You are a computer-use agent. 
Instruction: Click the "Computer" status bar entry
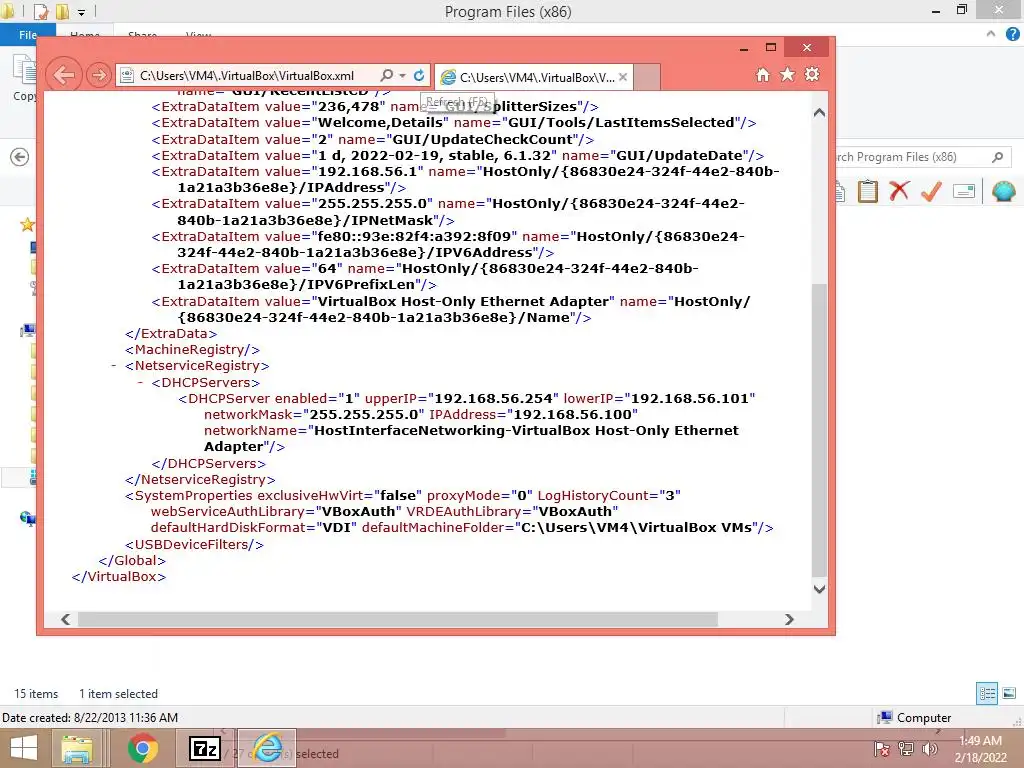point(914,718)
